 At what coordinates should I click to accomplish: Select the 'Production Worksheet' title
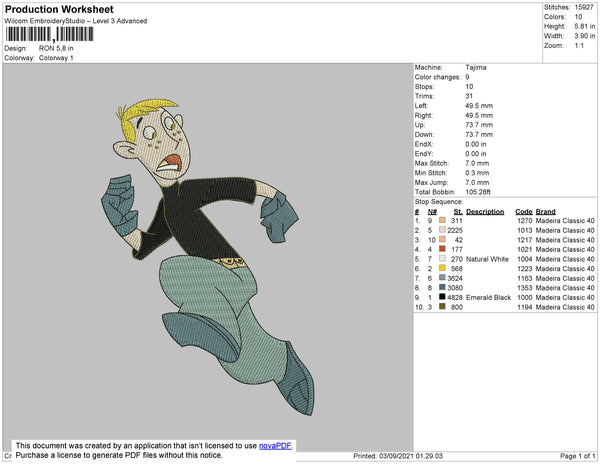coord(59,9)
